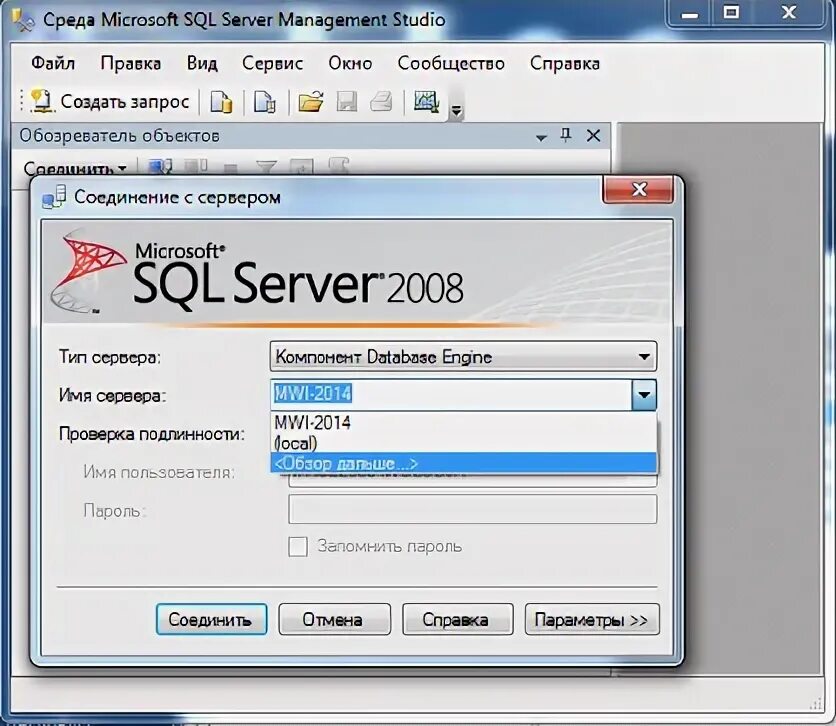The width and height of the screenshot is (836, 726).
Task: Click the filter funnel icon
Action: [x=266, y=167]
